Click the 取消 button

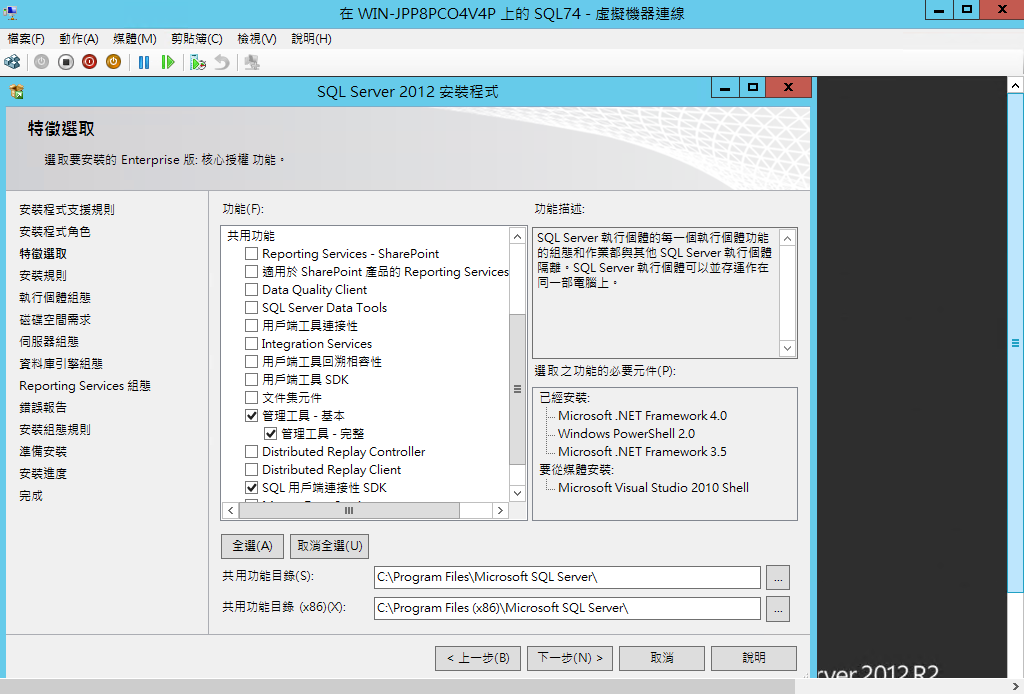[662, 658]
